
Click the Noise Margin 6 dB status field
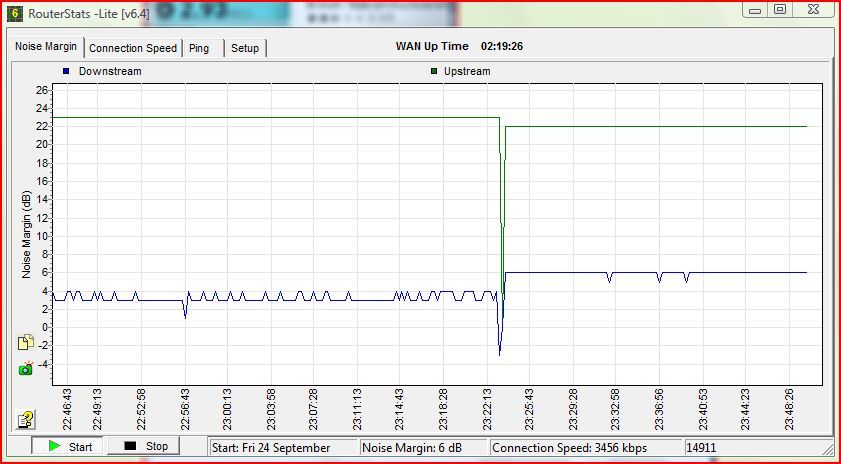point(422,447)
